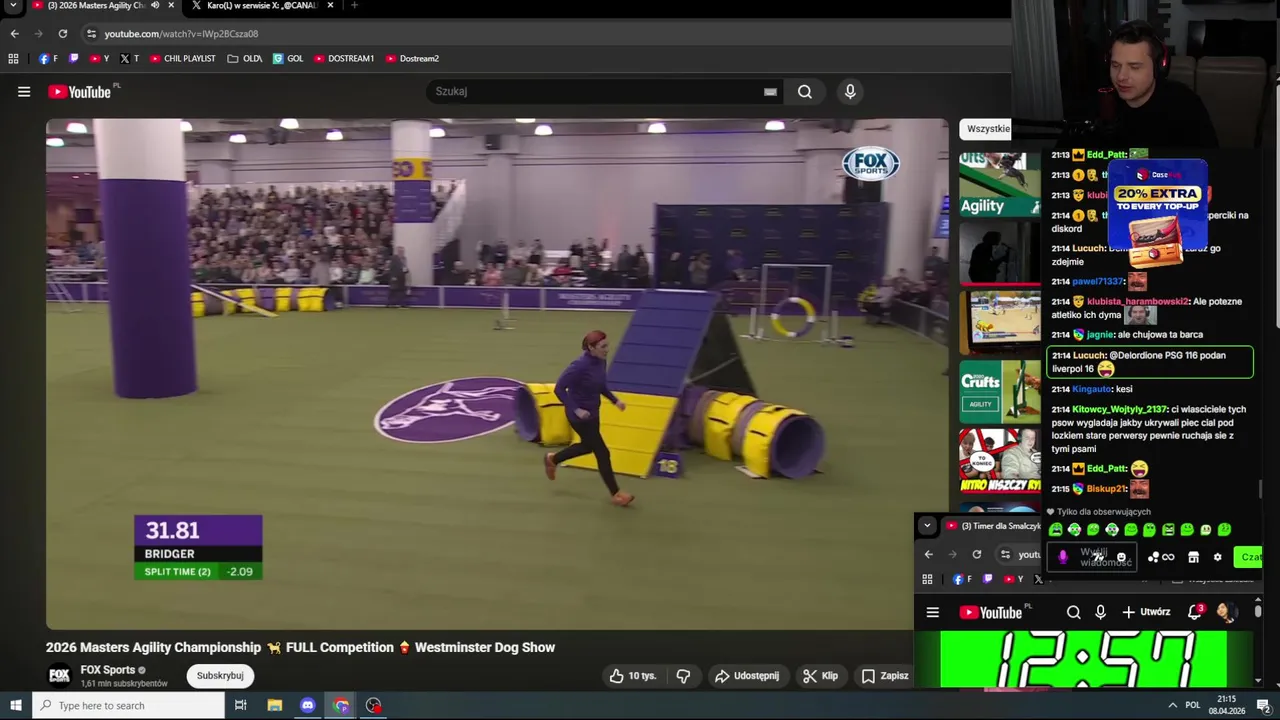Switch to the Timer dla Smalczyk tab
The height and width of the screenshot is (720, 1280).
tap(994, 525)
